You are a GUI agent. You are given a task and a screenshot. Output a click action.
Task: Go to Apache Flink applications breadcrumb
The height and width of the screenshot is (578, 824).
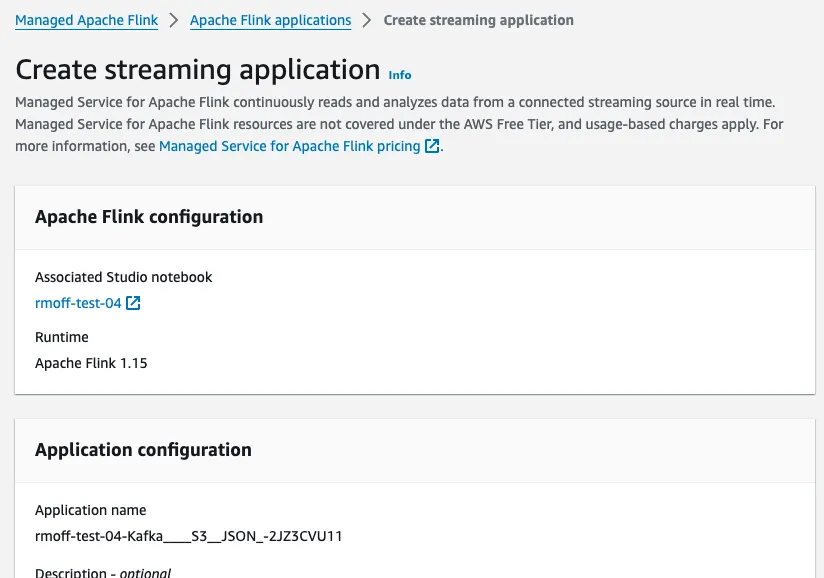click(x=271, y=20)
